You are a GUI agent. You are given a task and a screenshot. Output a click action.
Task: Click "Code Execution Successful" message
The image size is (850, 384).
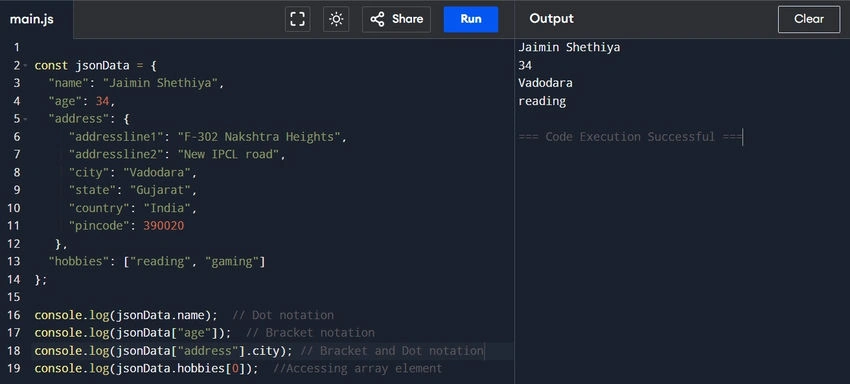pyautogui.click(x=630, y=137)
